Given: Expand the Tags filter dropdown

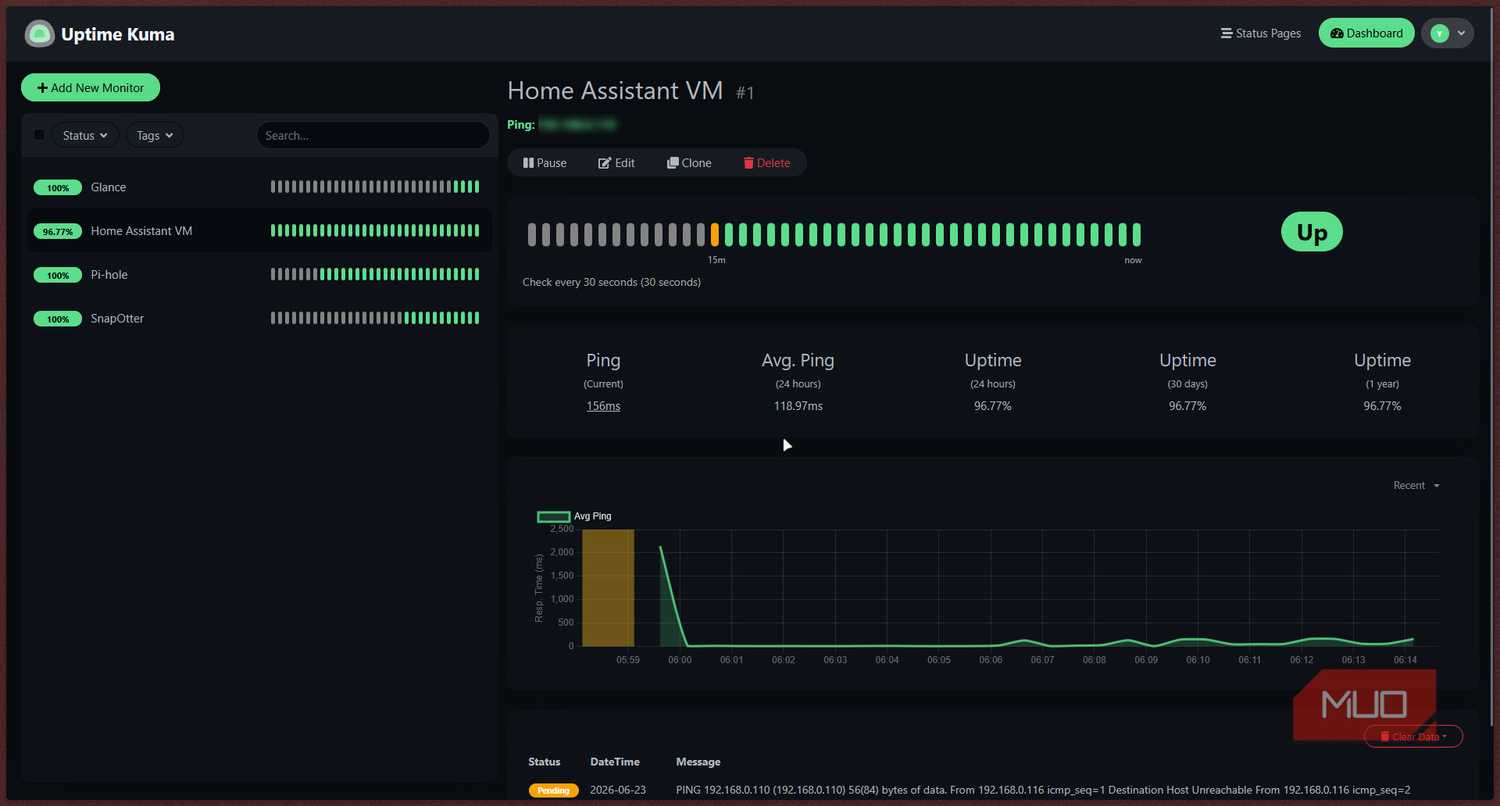Looking at the screenshot, I should tap(154, 135).
